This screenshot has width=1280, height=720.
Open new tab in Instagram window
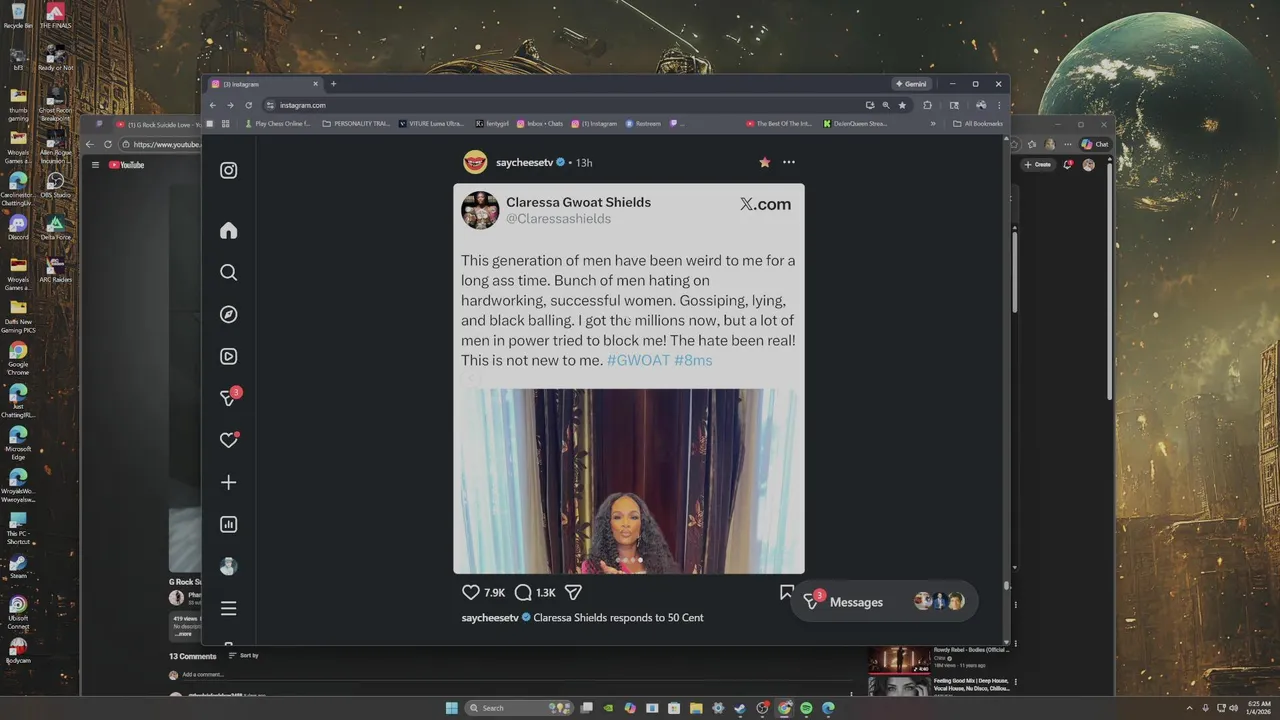(x=333, y=84)
